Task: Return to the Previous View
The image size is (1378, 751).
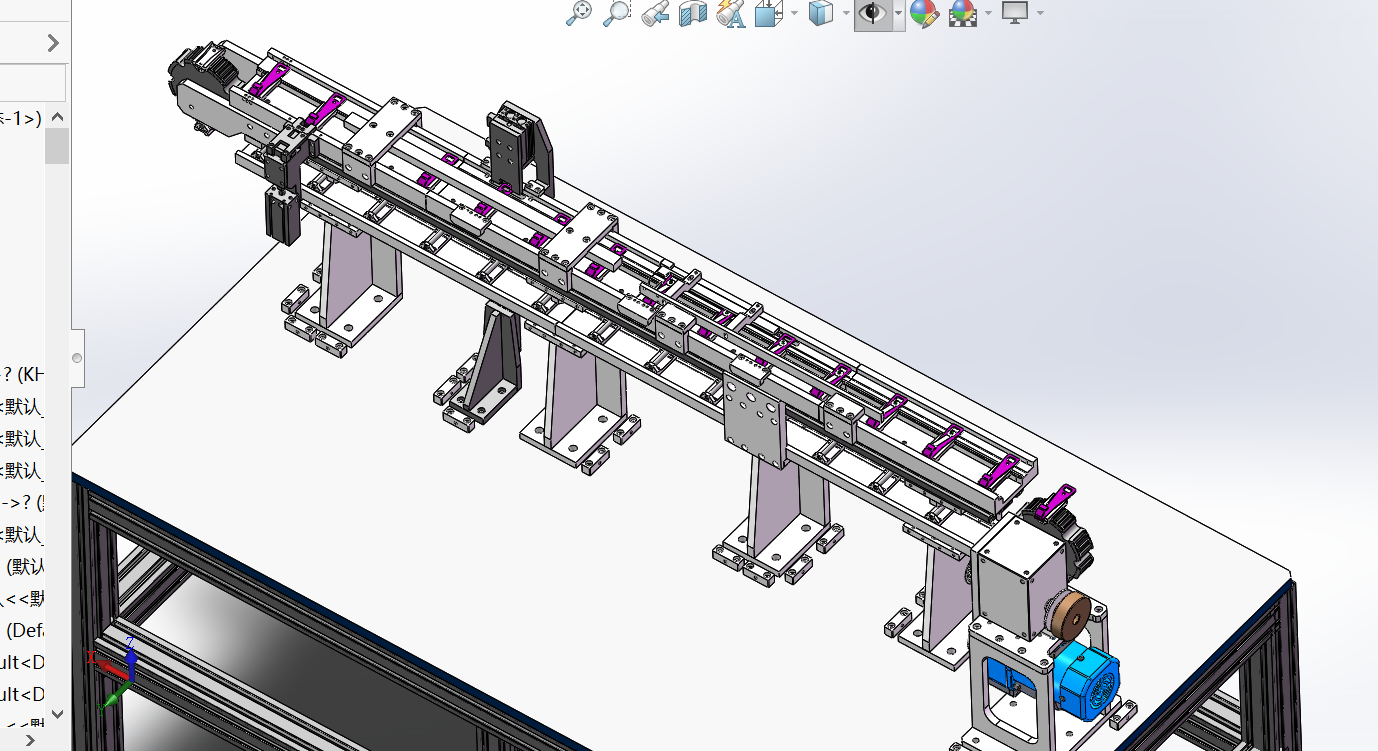Action: [x=654, y=14]
